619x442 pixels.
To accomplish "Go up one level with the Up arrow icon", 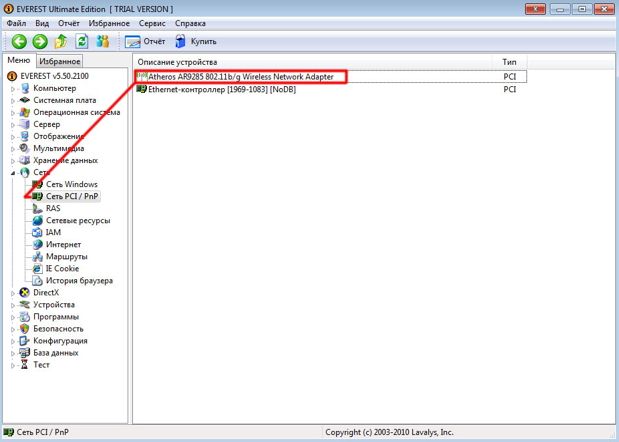I will pyautogui.click(x=60, y=41).
